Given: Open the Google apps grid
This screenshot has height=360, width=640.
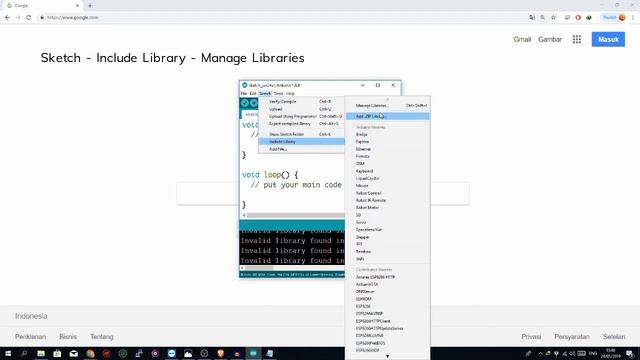Looking at the screenshot, I should point(577,39).
